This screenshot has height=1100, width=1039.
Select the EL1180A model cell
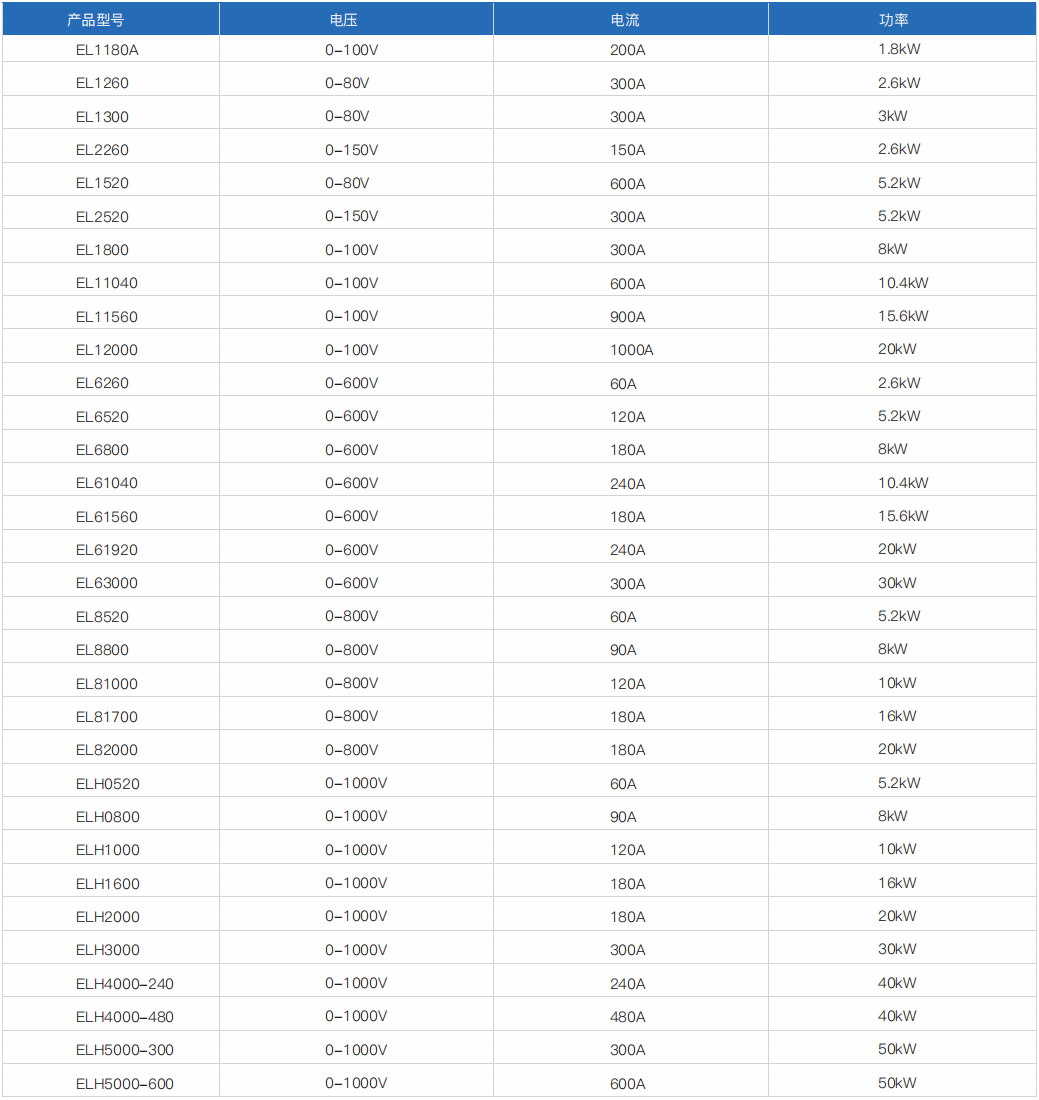107,49
